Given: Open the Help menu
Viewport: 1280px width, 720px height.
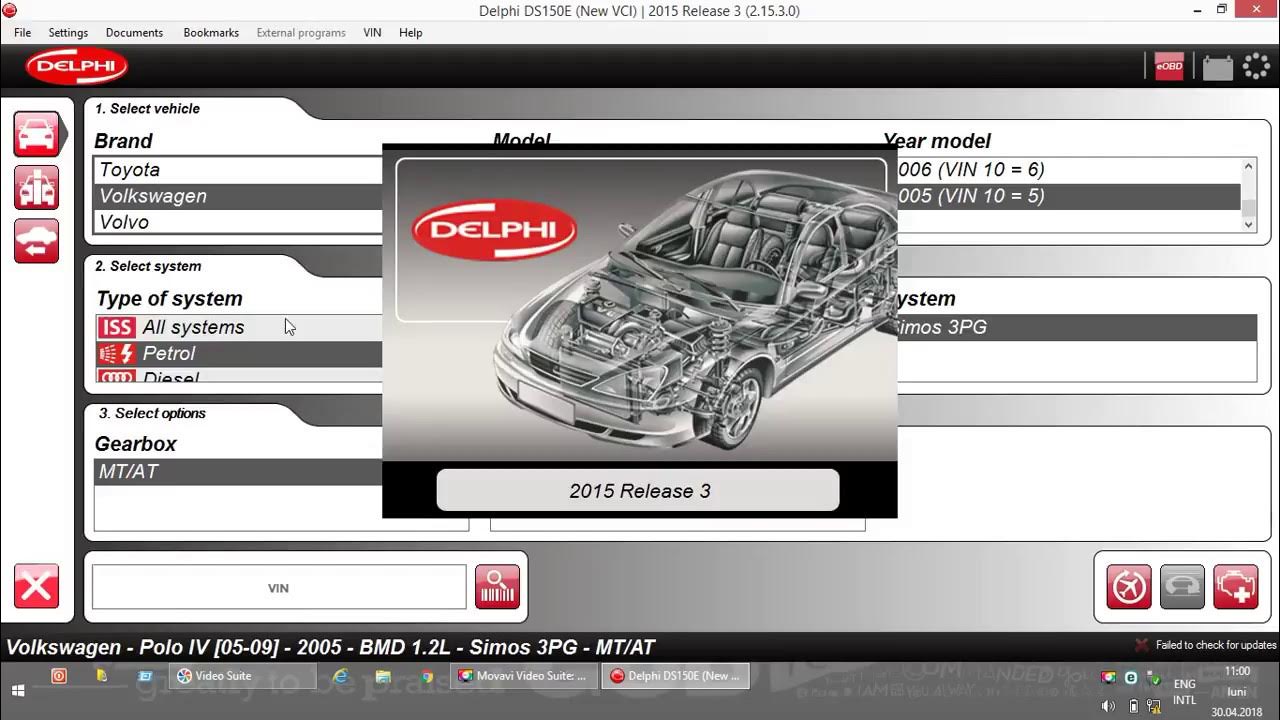Looking at the screenshot, I should [x=411, y=32].
